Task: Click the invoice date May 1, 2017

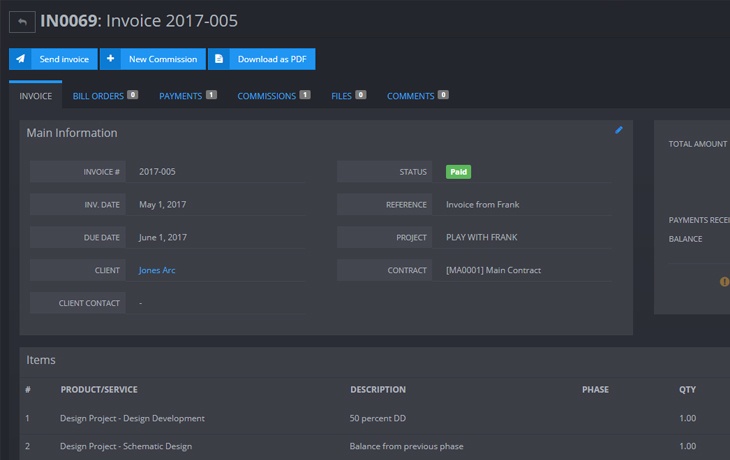Action: point(162,204)
